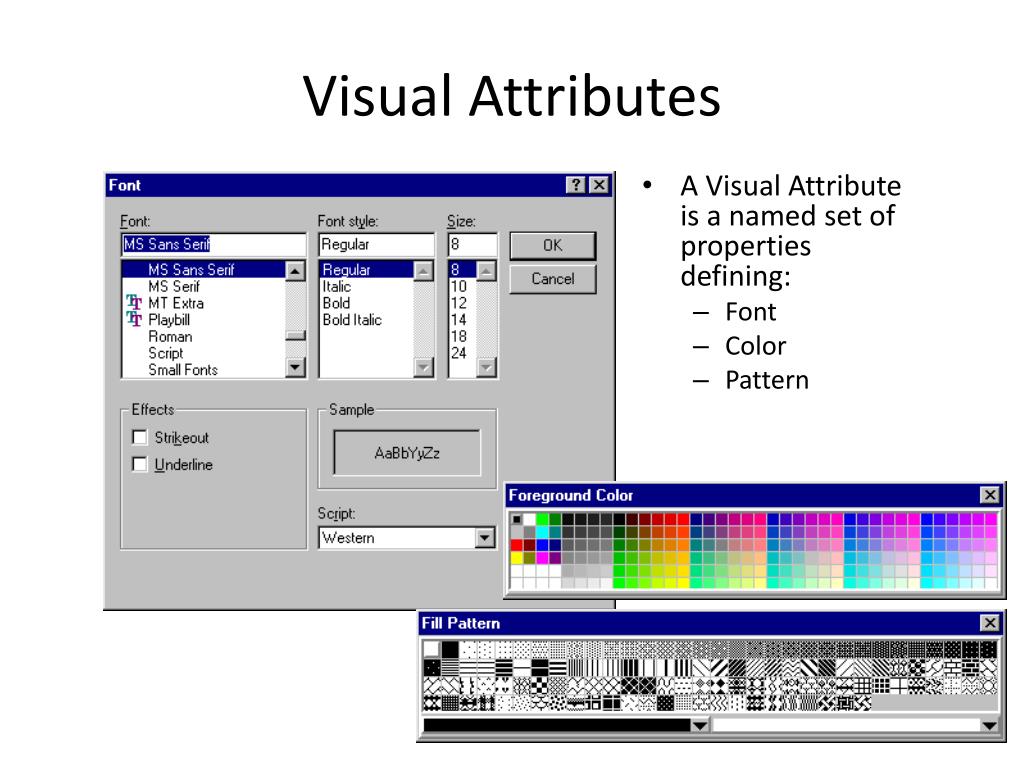Select the MT Extra TrueType font entry
The image size is (1024, 768).
point(176,303)
